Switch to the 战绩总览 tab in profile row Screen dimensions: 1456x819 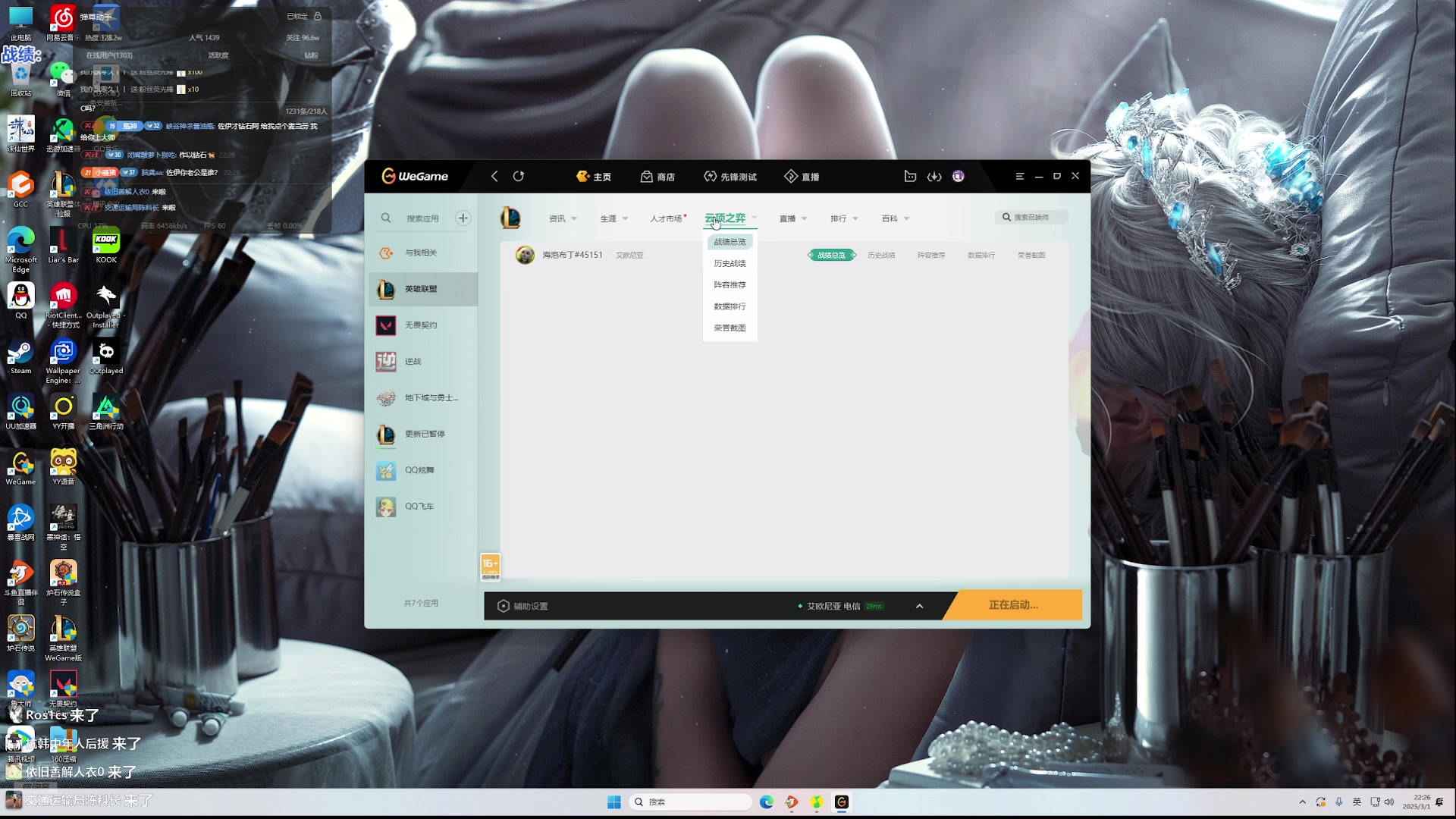(831, 255)
